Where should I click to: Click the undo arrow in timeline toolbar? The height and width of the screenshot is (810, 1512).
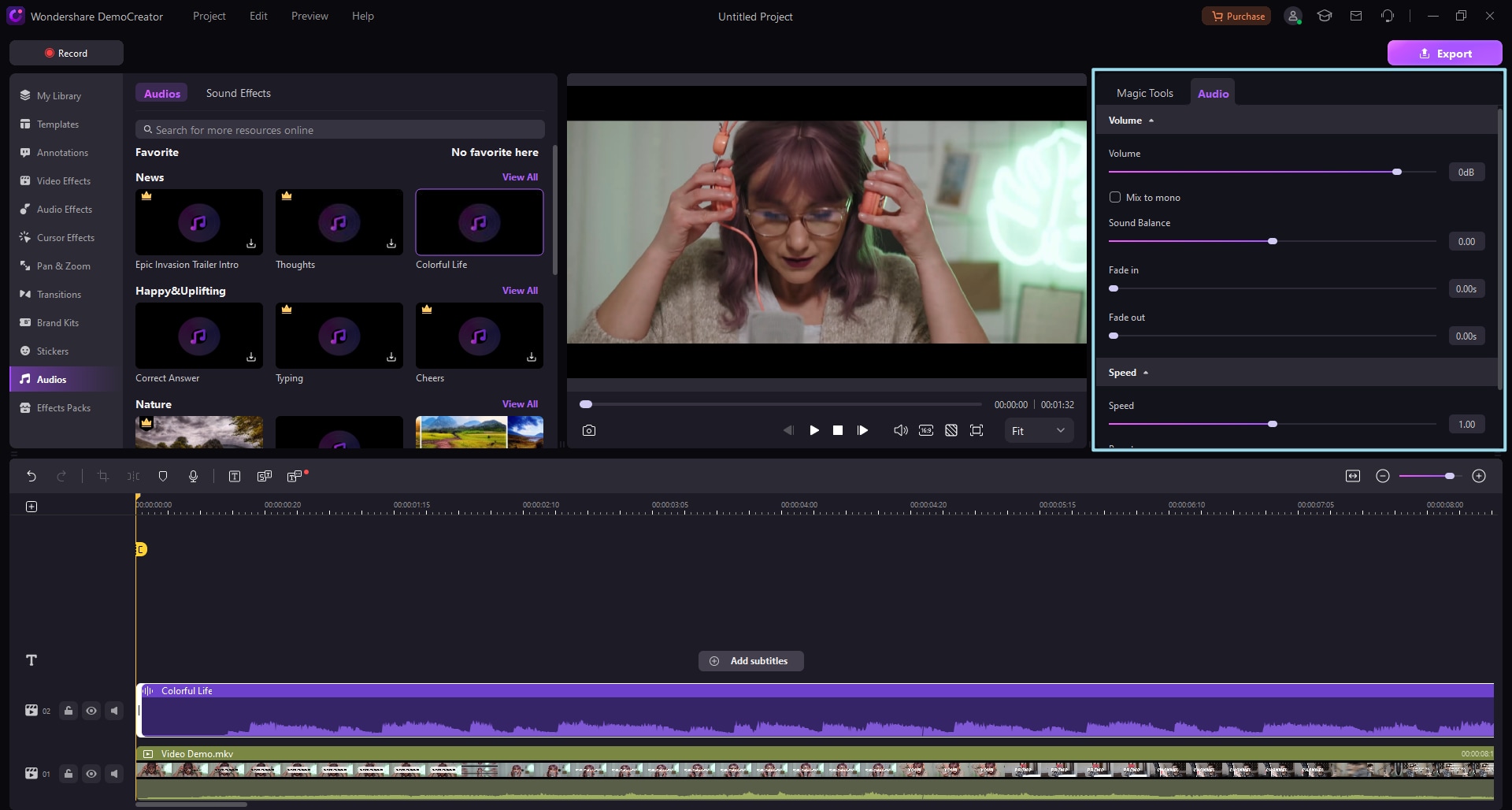31,476
